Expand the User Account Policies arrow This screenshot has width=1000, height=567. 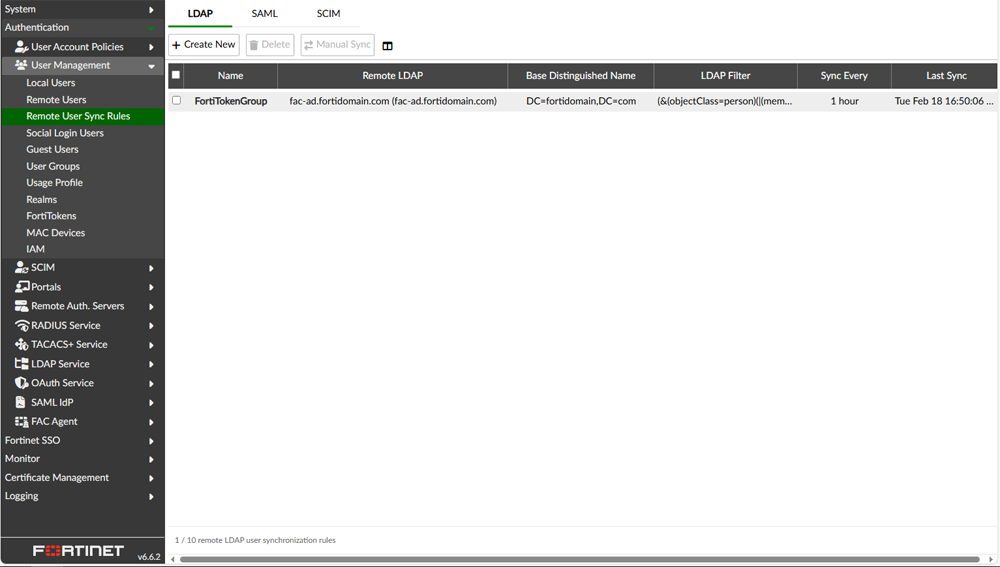point(151,47)
